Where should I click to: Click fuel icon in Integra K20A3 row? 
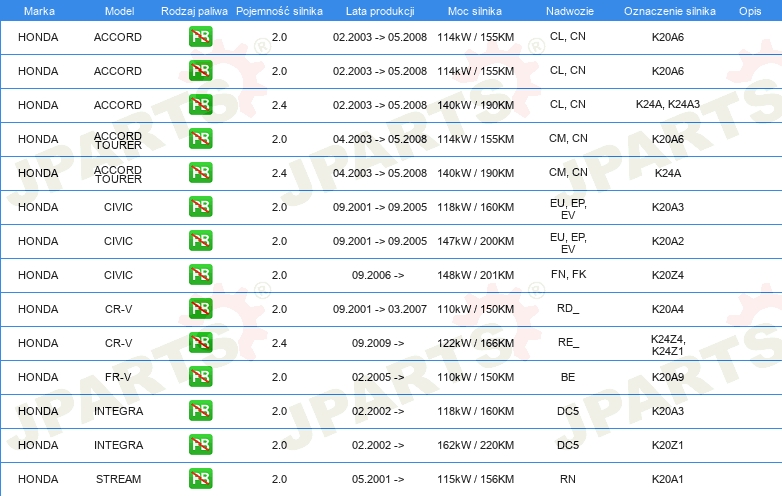[200, 410]
